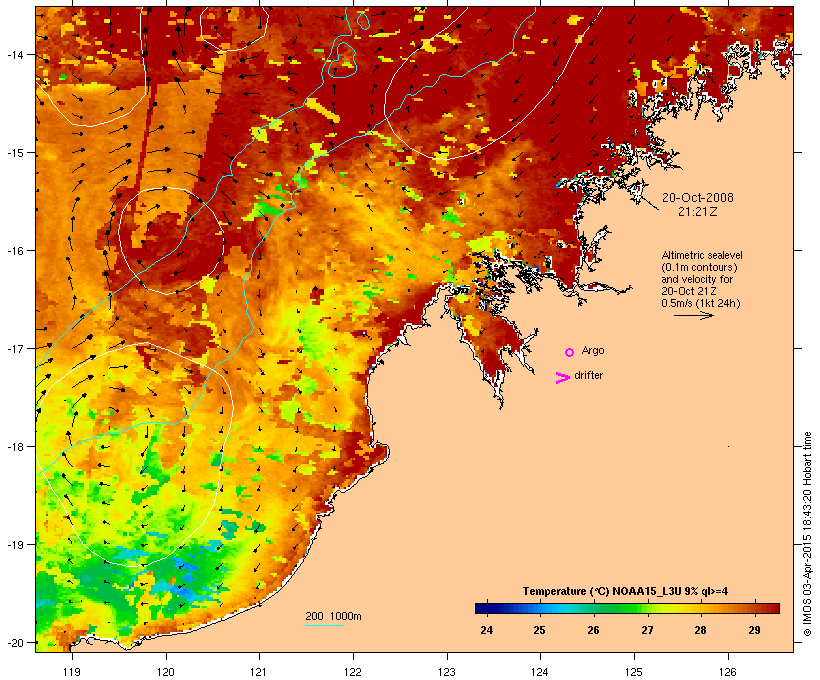Click the time text 21:21Z

698,212
